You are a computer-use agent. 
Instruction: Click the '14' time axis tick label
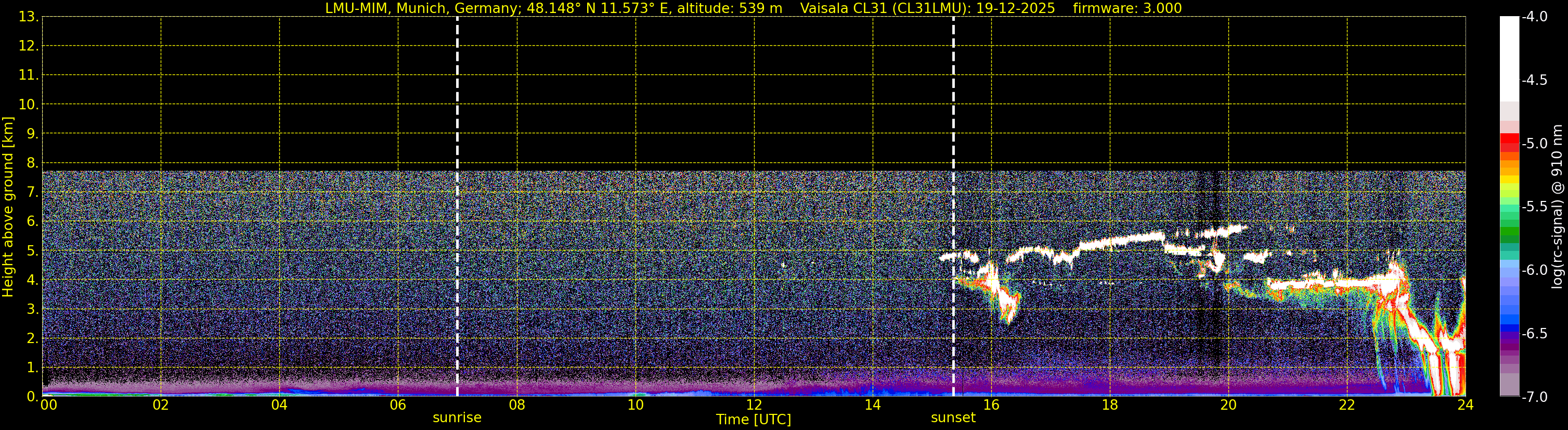(873, 405)
